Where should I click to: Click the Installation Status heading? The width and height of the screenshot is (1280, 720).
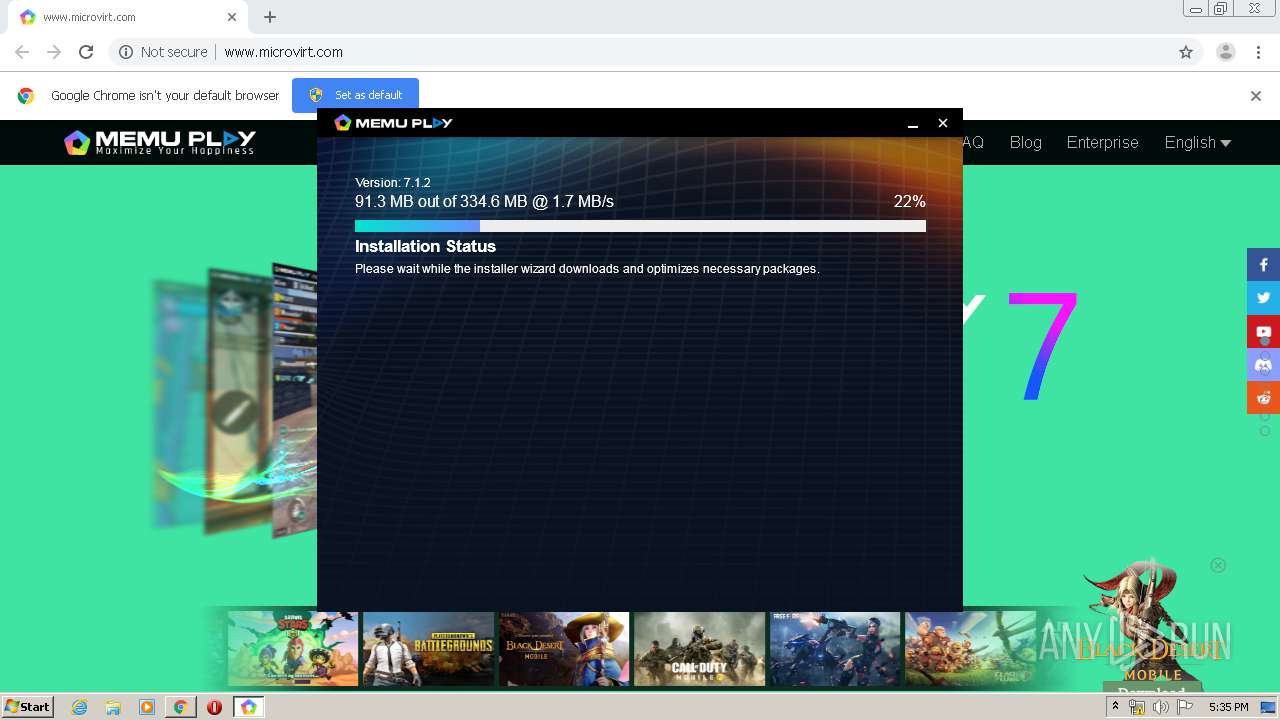(x=425, y=246)
